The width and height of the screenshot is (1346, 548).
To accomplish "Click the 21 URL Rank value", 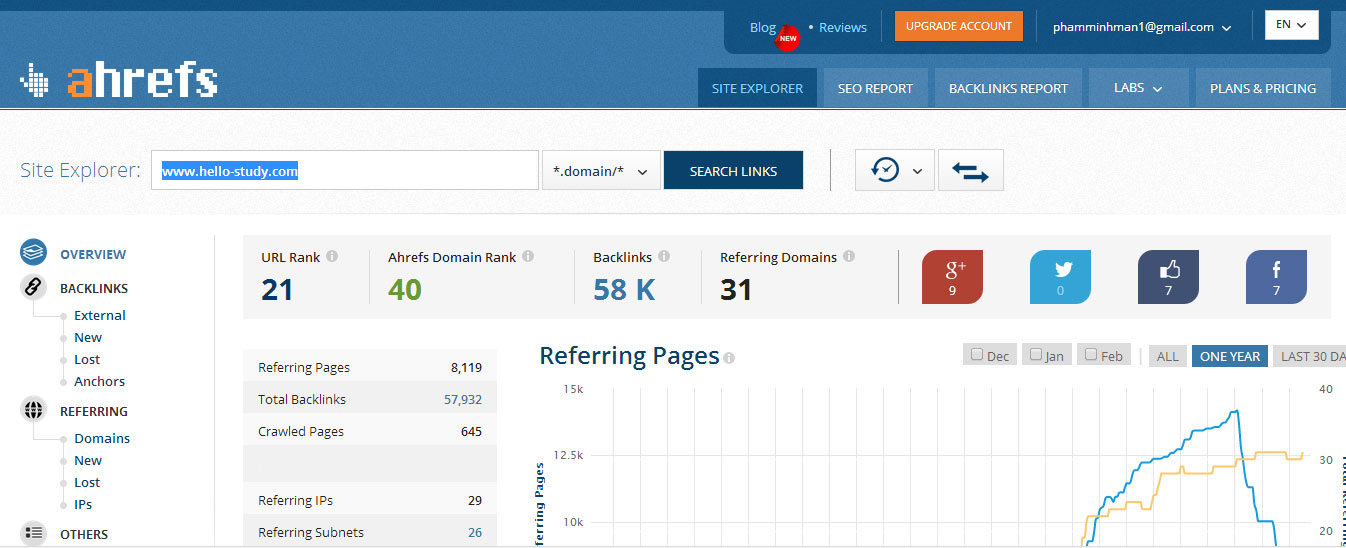I will pyautogui.click(x=277, y=289).
